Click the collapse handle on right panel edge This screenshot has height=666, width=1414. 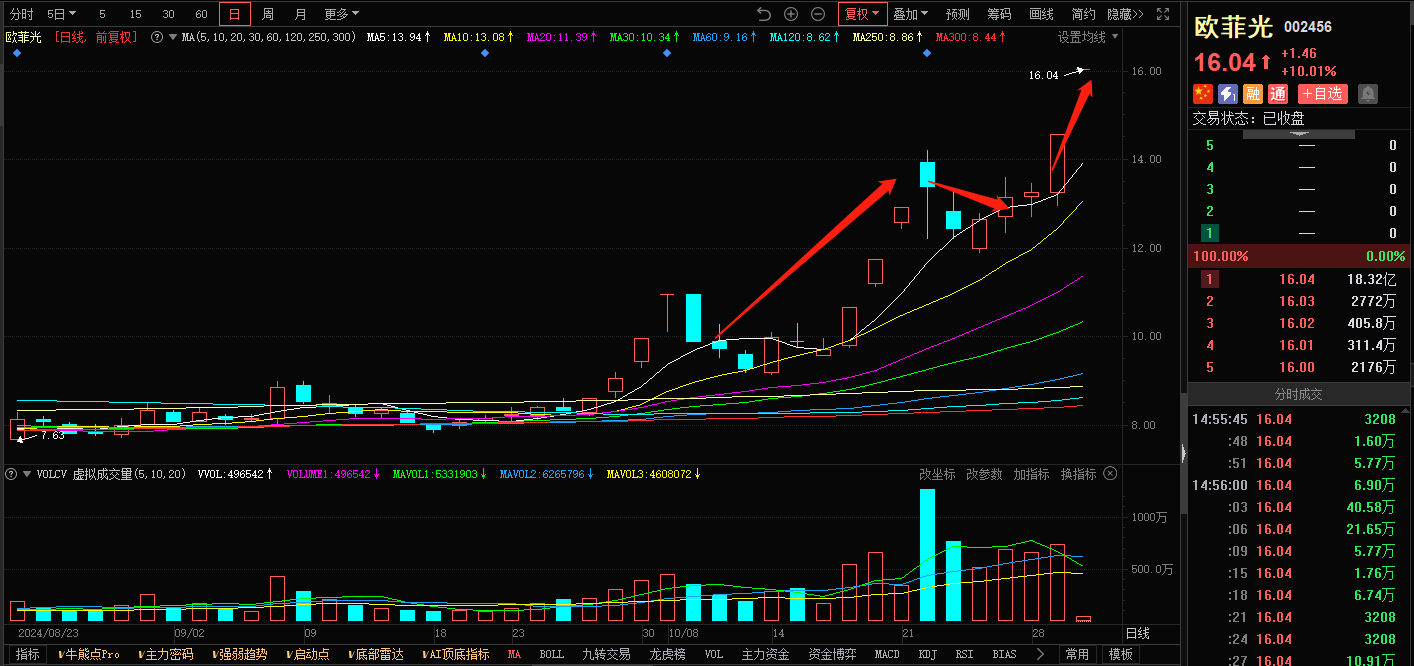1183,455
